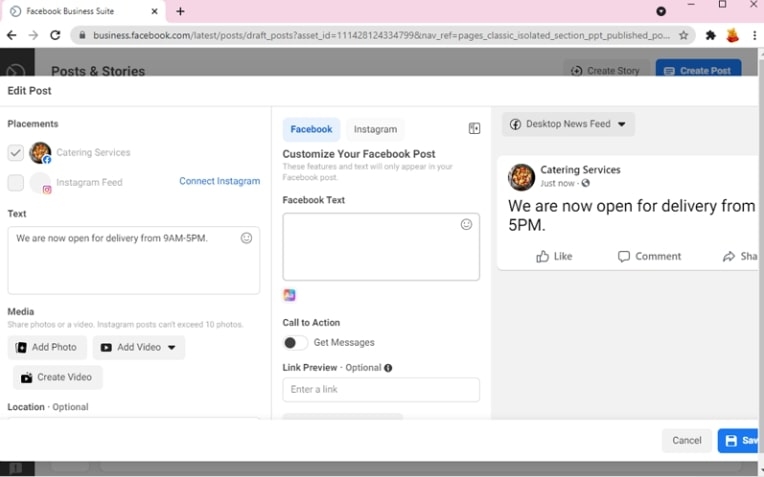
Task: Open Catering Services avatar in post preview
Action: [521, 177]
